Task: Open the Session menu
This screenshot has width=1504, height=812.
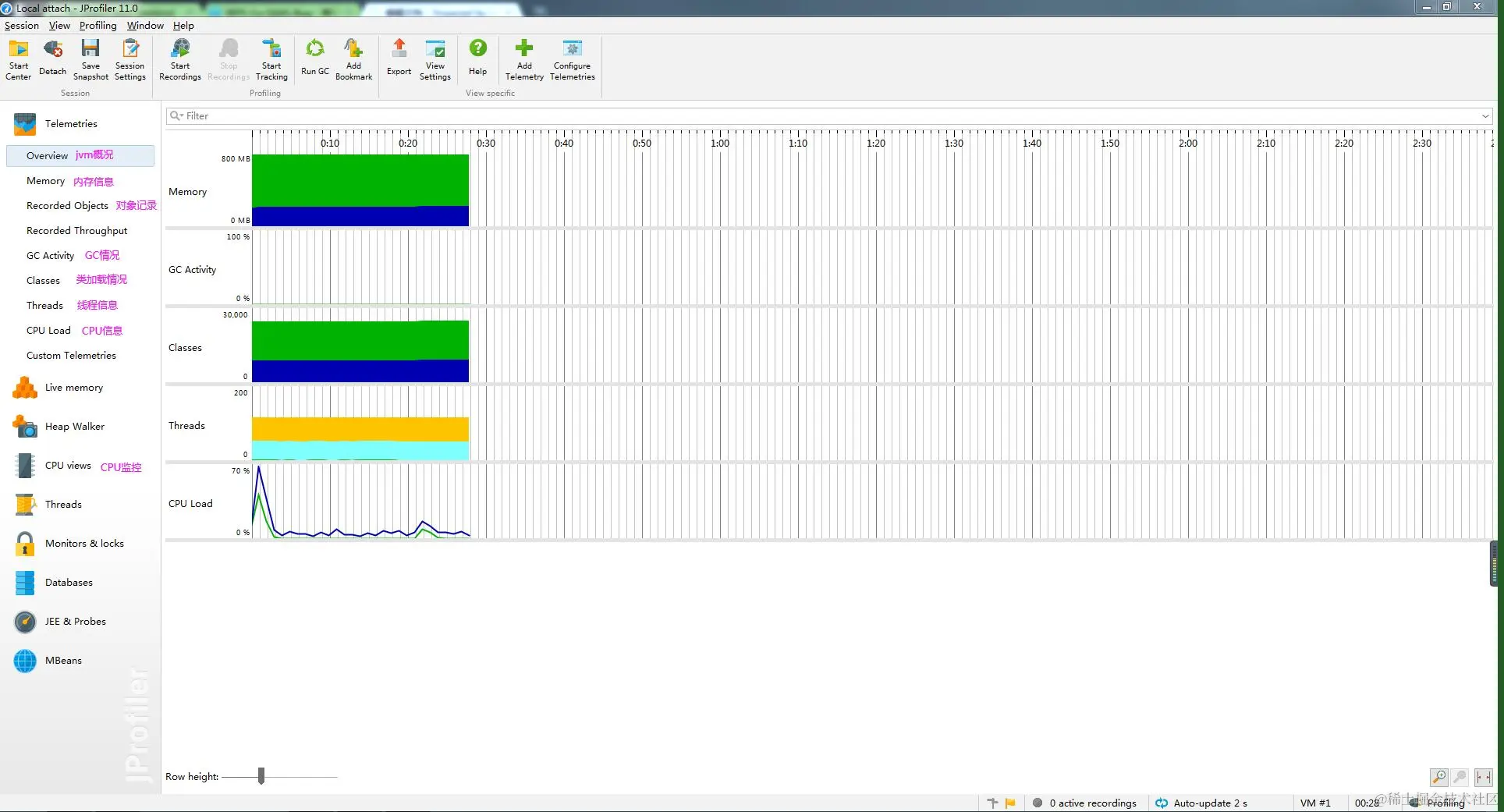Action: coord(22,26)
